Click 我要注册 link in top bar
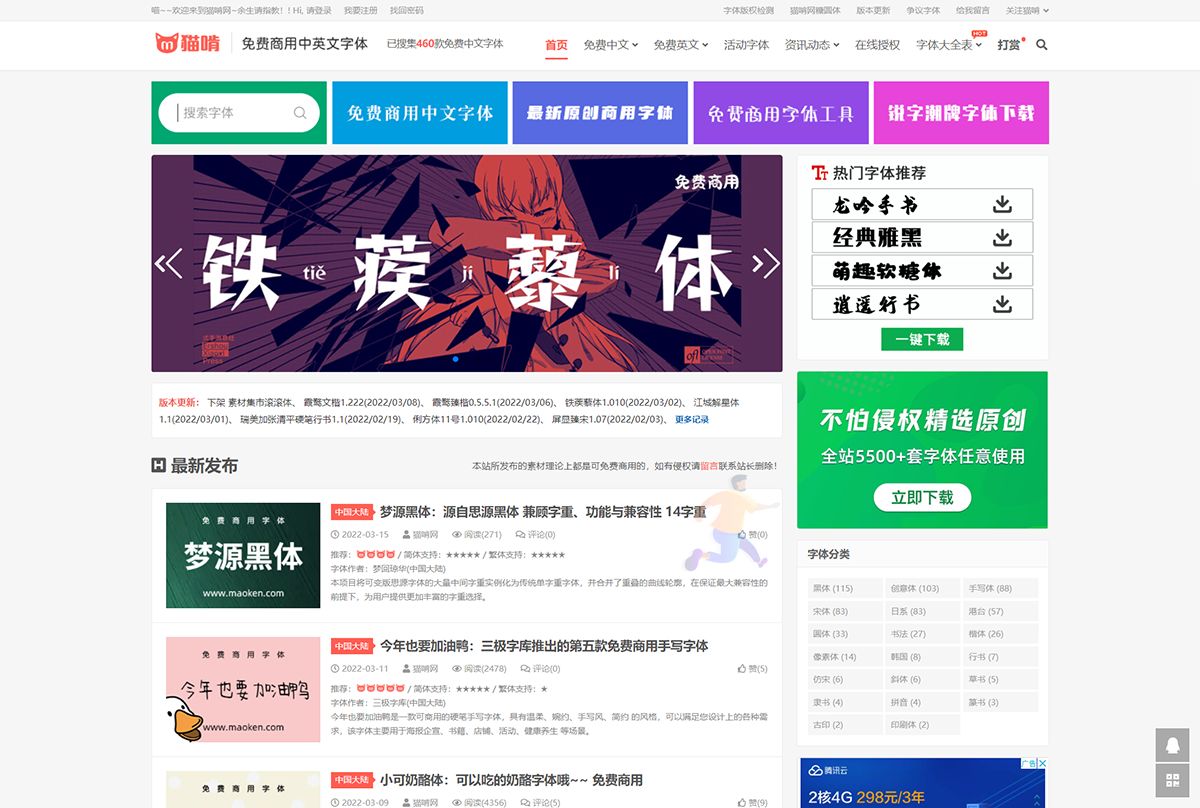The height and width of the screenshot is (808, 1200). (x=360, y=11)
